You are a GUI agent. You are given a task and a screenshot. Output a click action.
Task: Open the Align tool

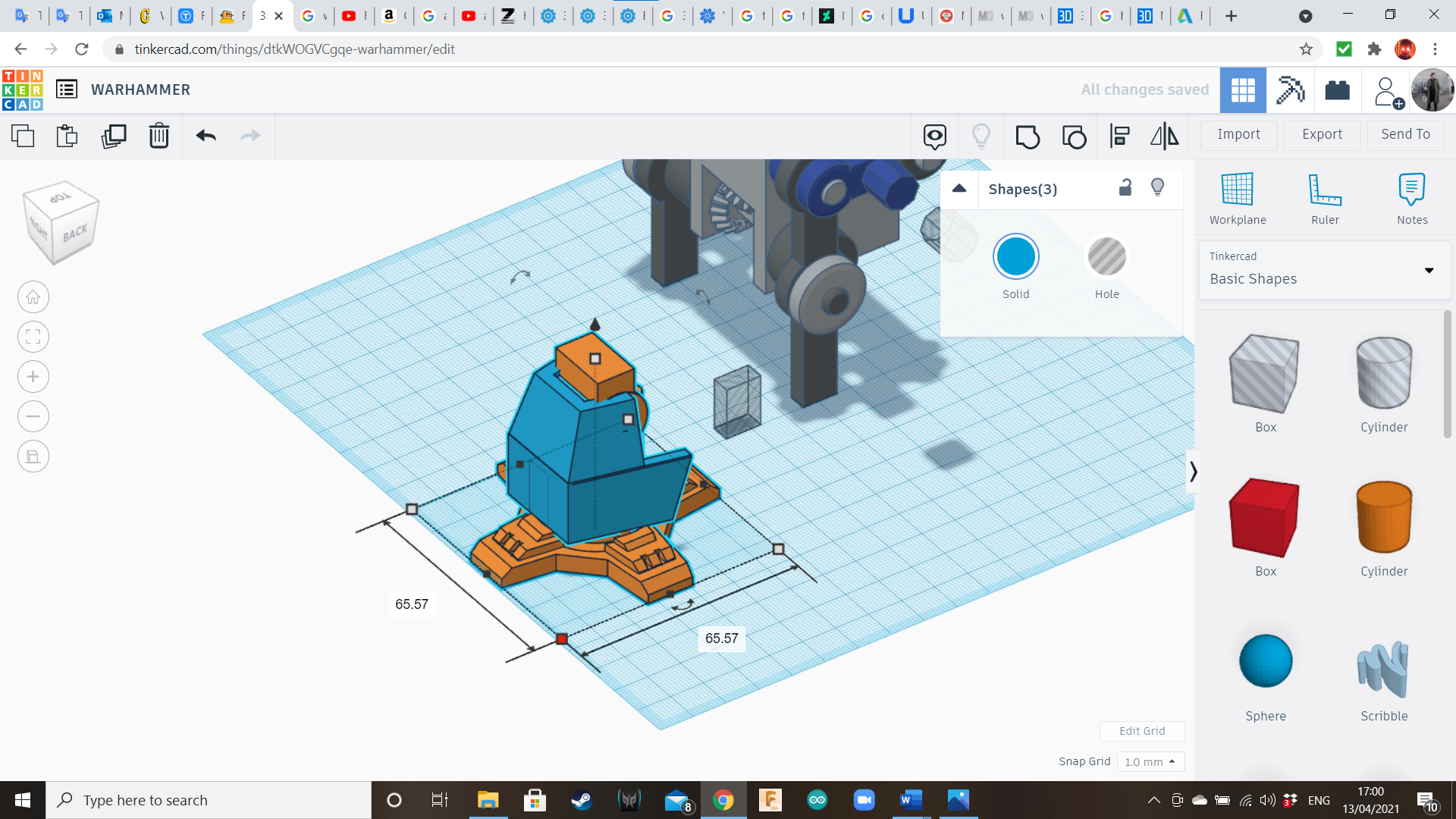(1119, 136)
